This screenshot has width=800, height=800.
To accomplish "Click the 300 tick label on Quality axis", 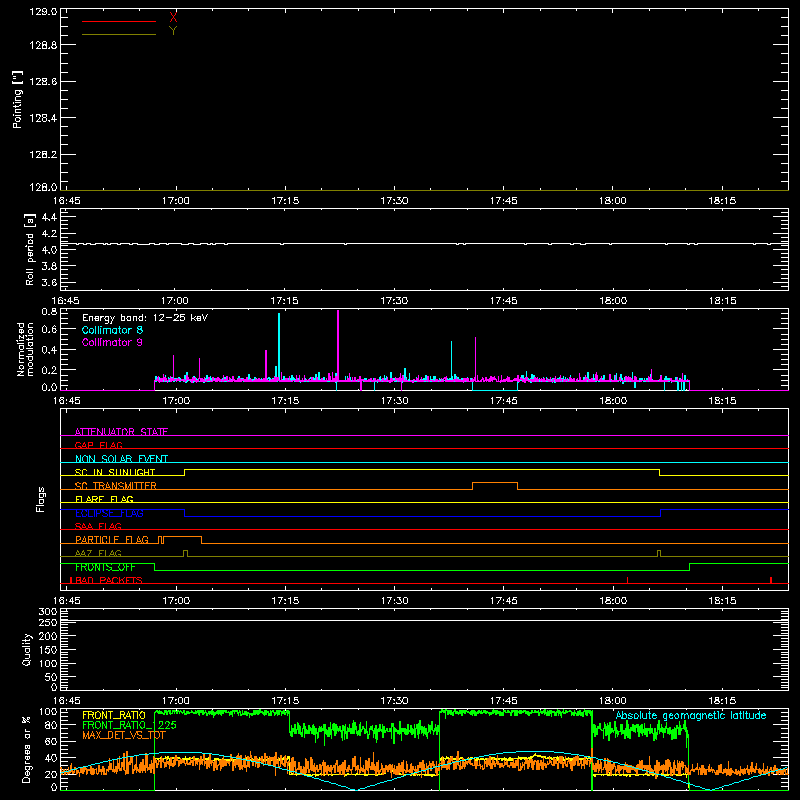I will pyautogui.click(x=48, y=612).
